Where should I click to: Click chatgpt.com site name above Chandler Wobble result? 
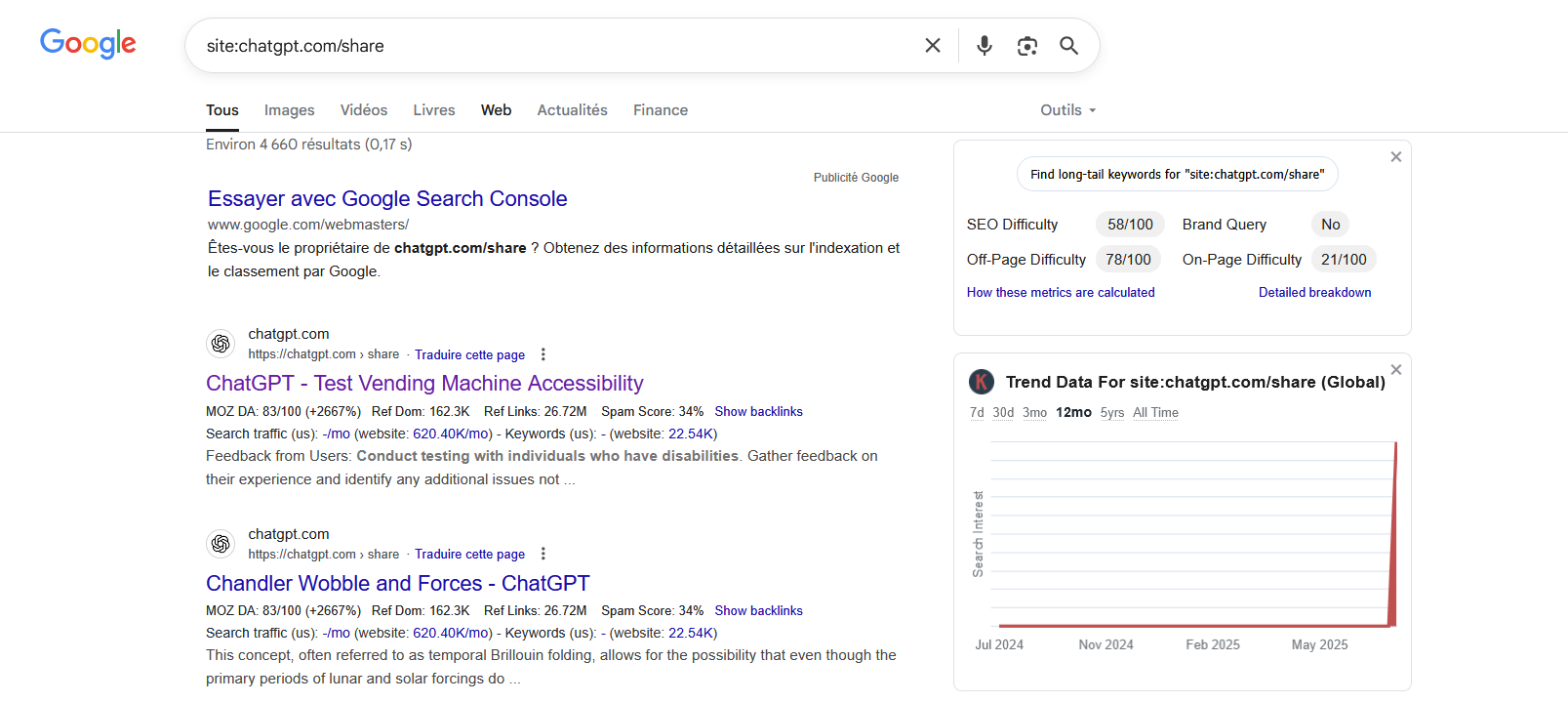pos(289,534)
